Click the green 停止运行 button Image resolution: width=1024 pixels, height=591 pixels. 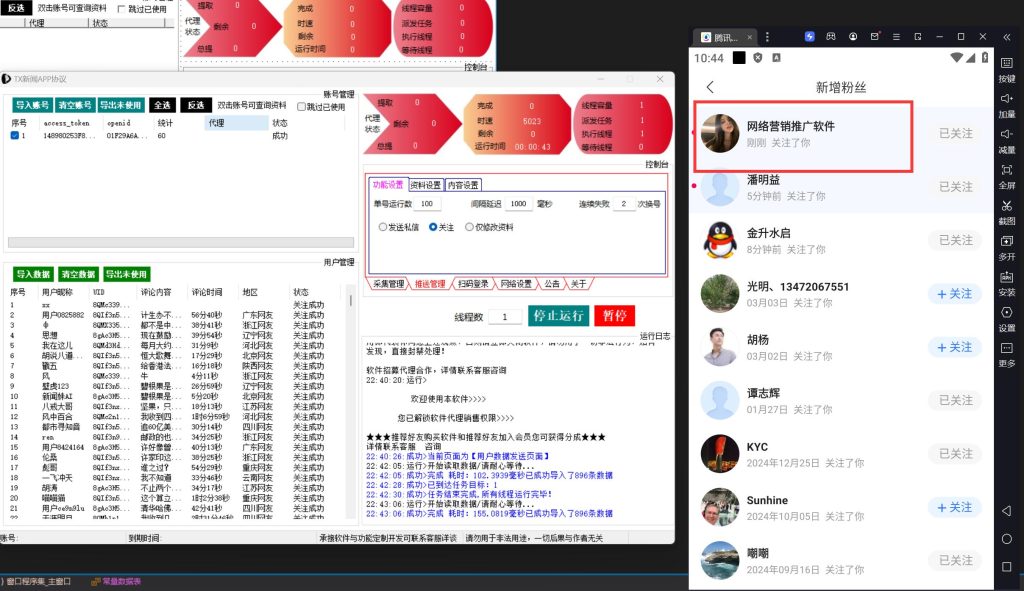558,316
